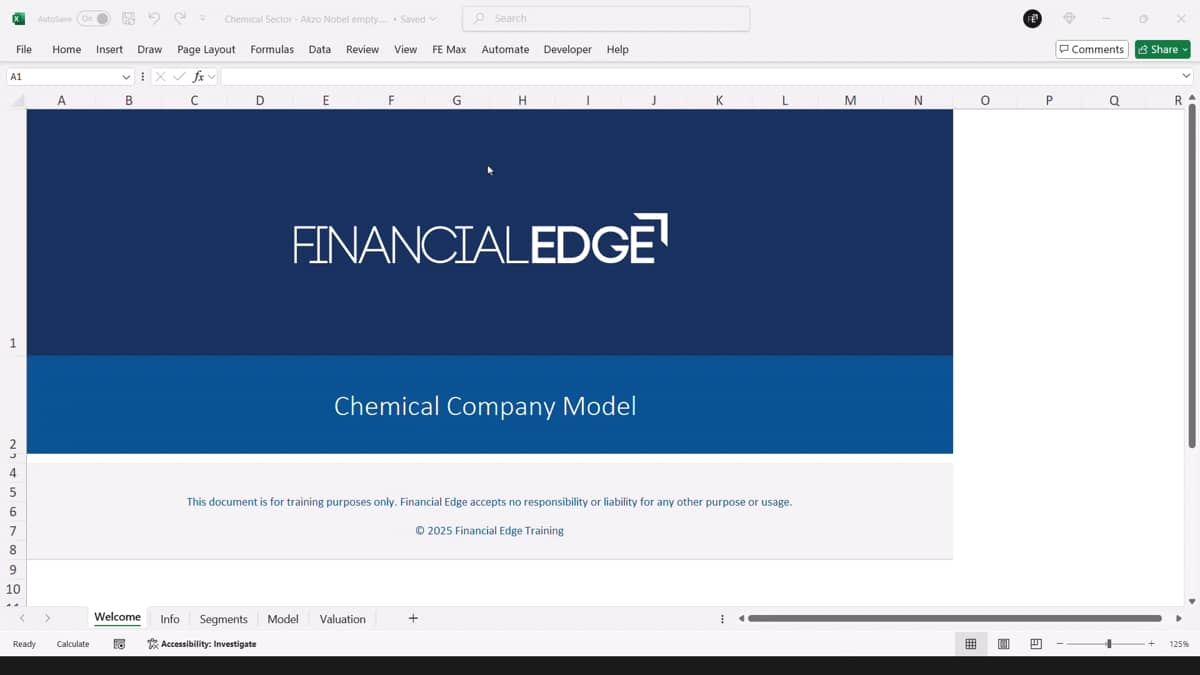This screenshot has height=675, width=1200.
Task: Select the Formulas ribbon tab
Action: coord(272,49)
